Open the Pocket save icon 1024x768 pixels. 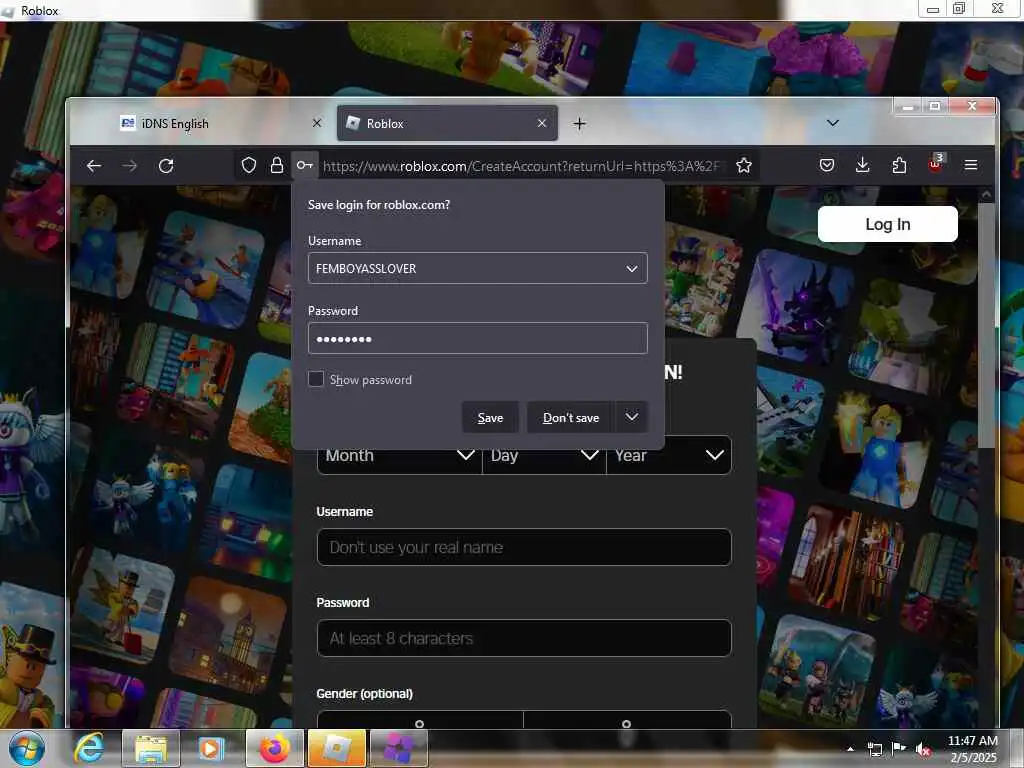[827, 166]
